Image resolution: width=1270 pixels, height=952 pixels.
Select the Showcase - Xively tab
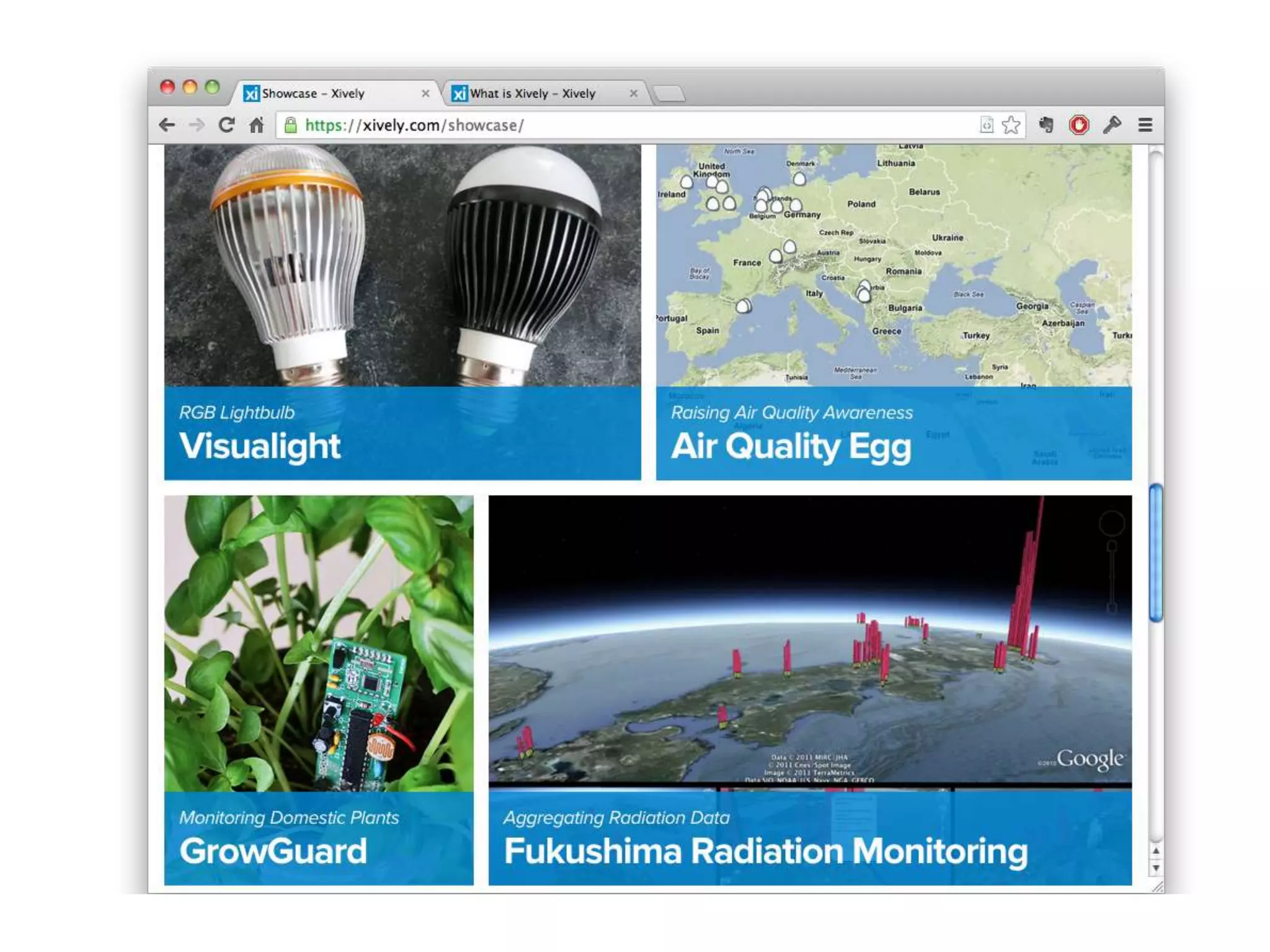(x=313, y=94)
